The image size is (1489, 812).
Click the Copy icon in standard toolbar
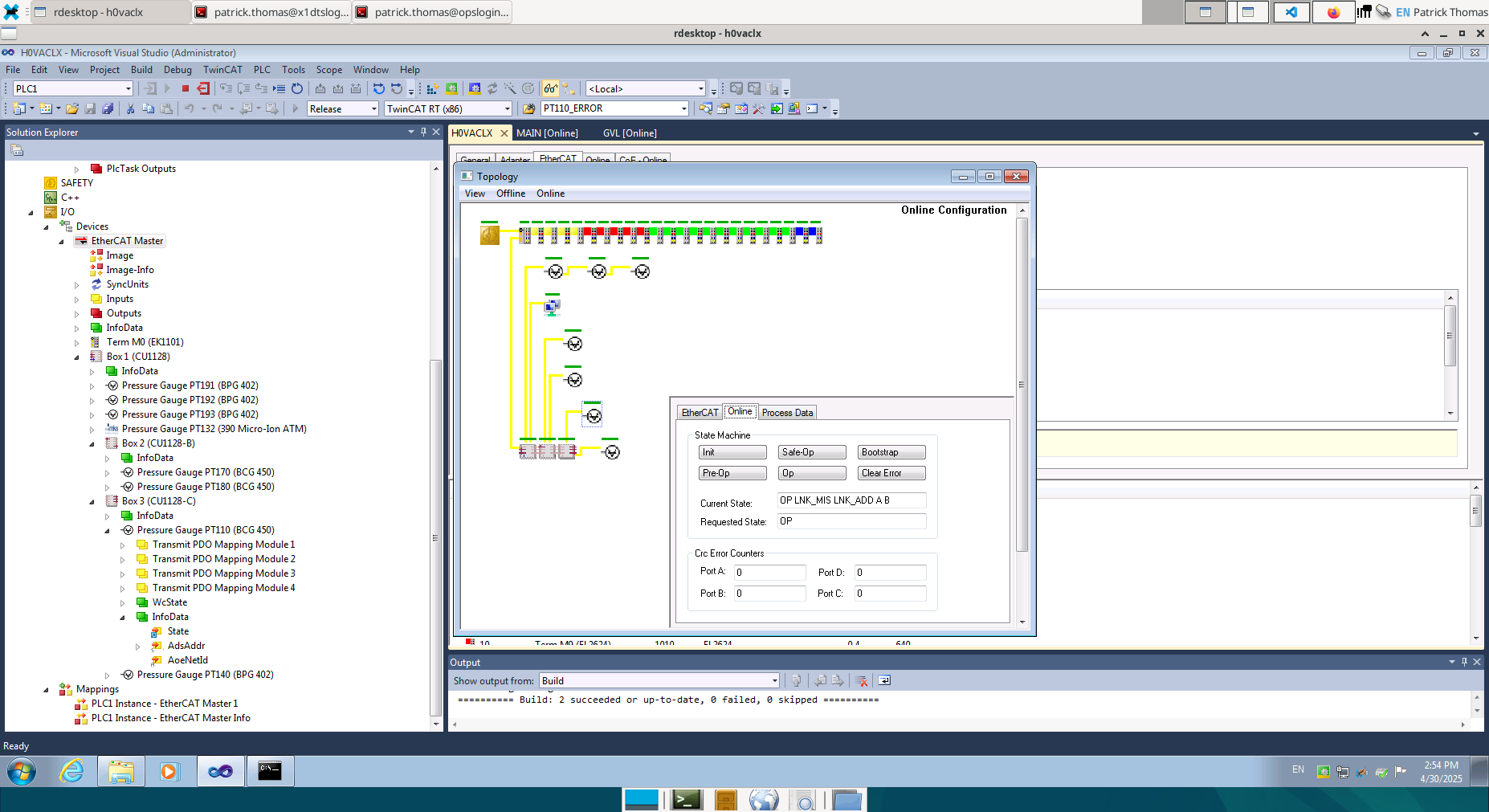pos(148,108)
